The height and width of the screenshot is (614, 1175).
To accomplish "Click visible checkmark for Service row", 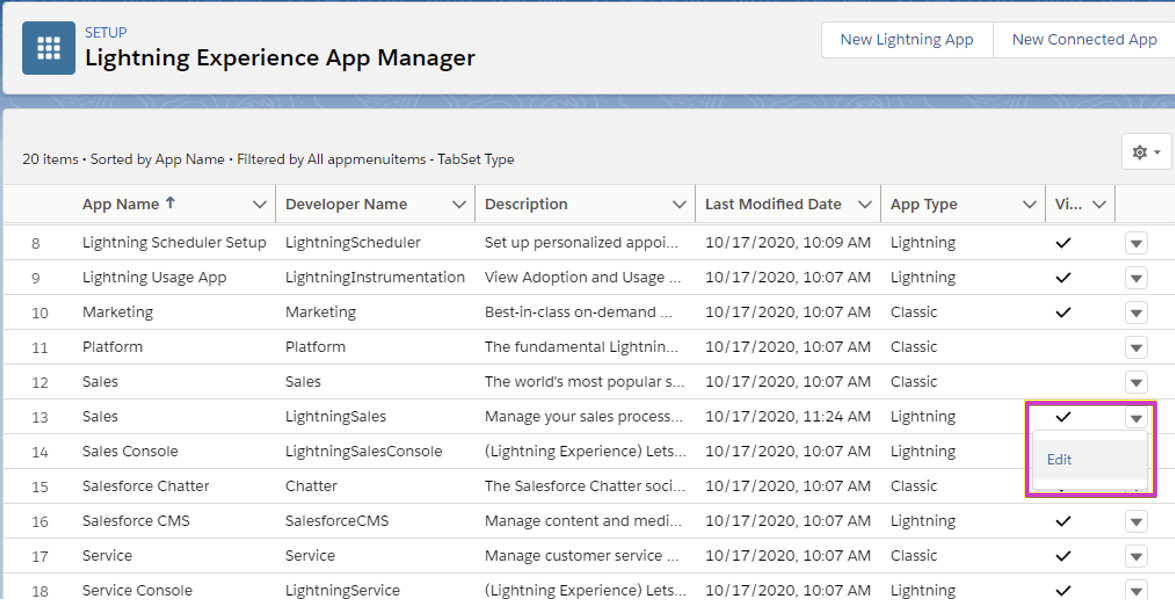I will pos(1063,556).
